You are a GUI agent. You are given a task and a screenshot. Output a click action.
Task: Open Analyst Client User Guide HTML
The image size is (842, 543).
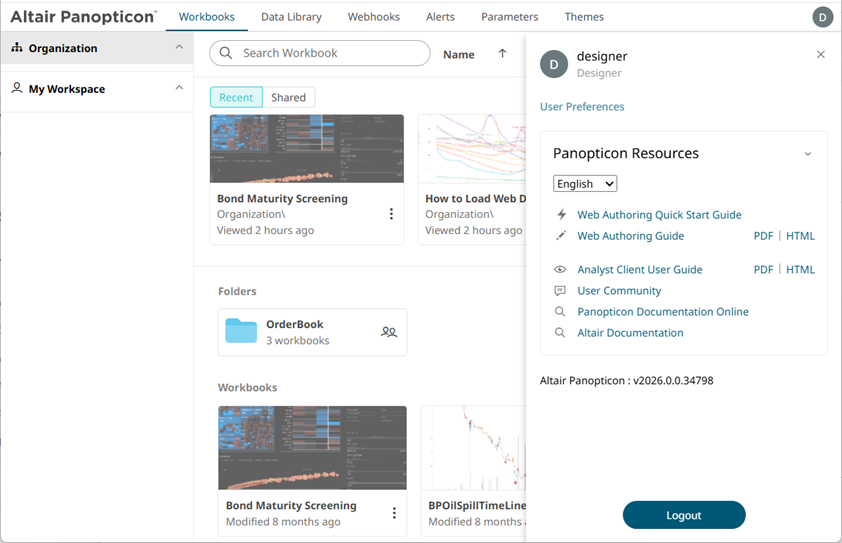tap(800, 270)
